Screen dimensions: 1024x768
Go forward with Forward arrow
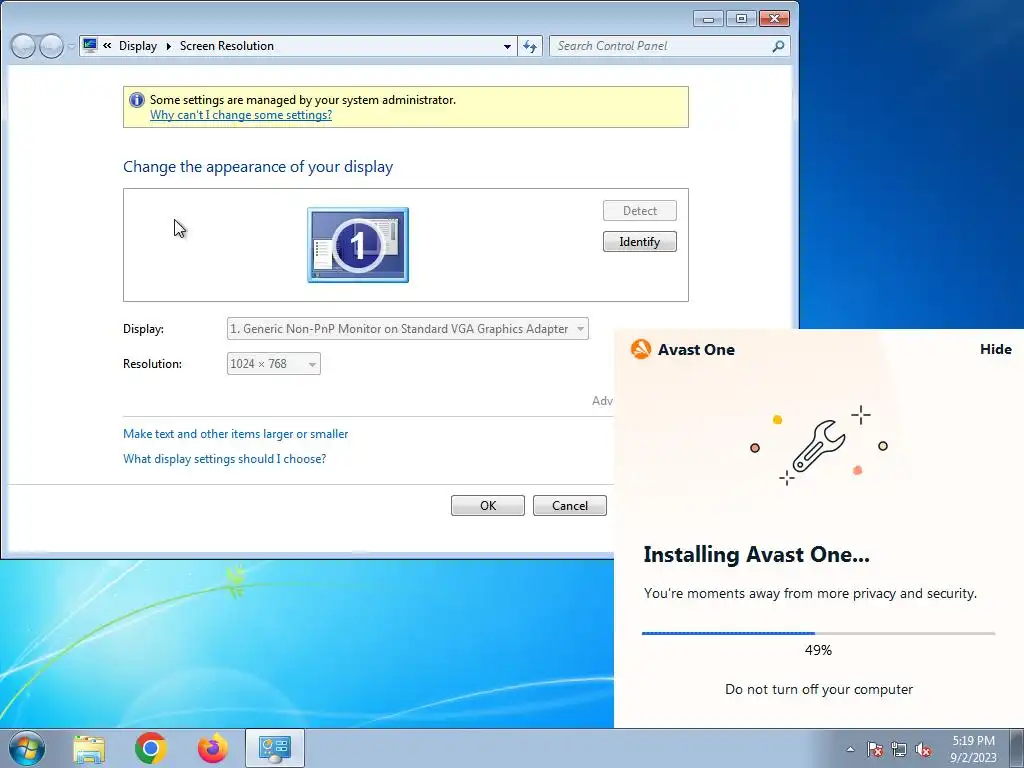(51, 46)
